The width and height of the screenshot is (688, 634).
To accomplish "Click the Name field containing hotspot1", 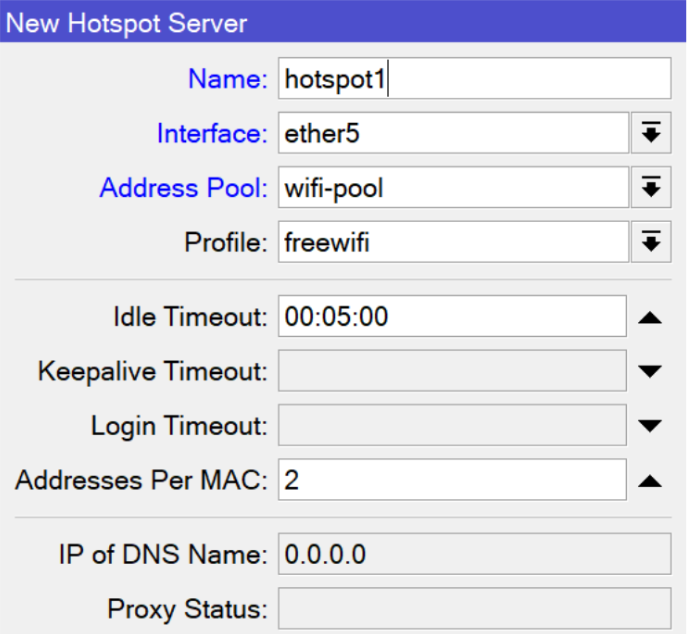I will (x=474, y=79).
